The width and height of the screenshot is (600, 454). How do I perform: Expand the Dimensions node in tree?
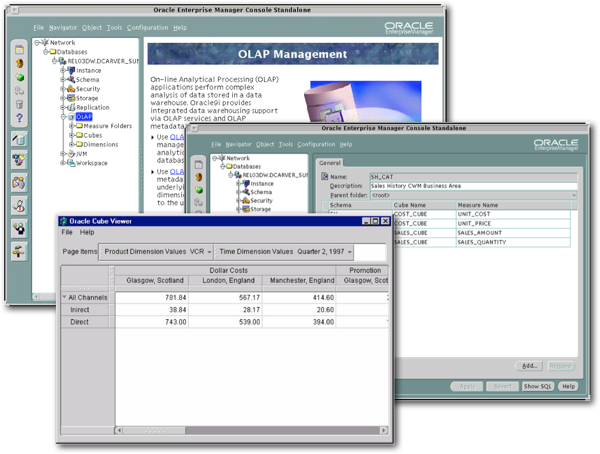[x=72, y=144]
